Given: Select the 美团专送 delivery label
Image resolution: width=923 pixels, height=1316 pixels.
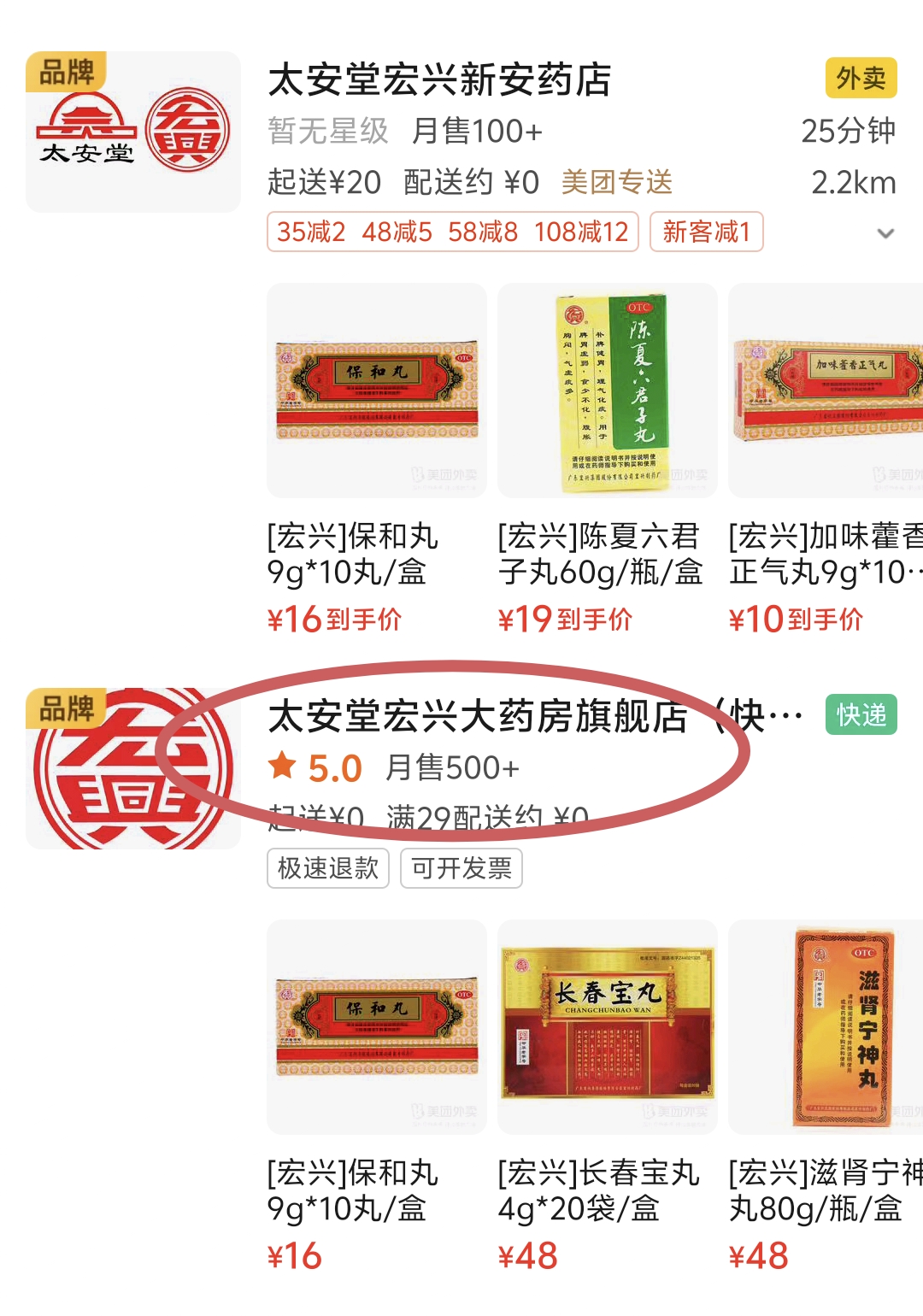Looking at the screenshot, I should tap(617, 182).
